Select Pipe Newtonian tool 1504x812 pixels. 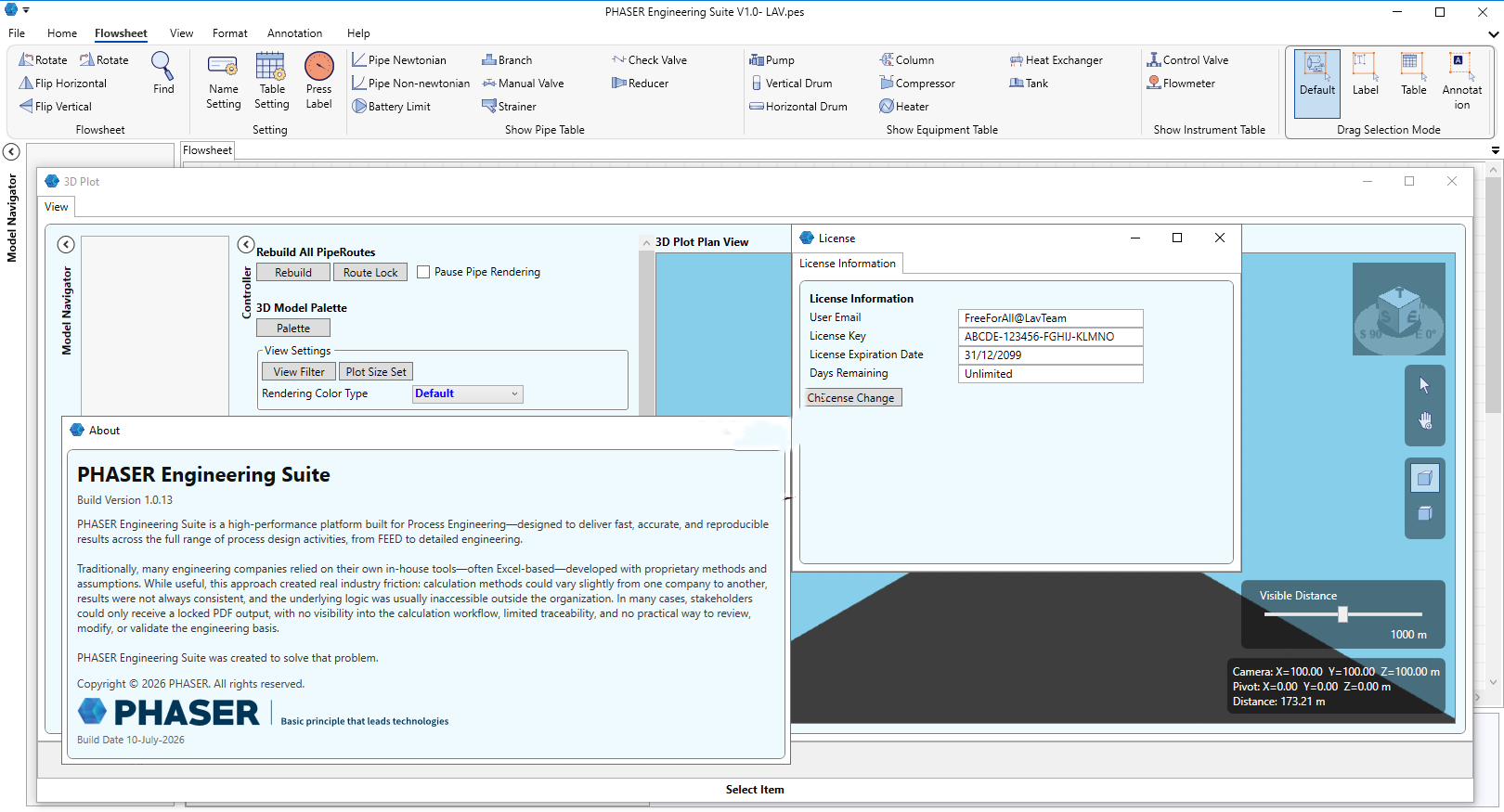pos(399,60)
